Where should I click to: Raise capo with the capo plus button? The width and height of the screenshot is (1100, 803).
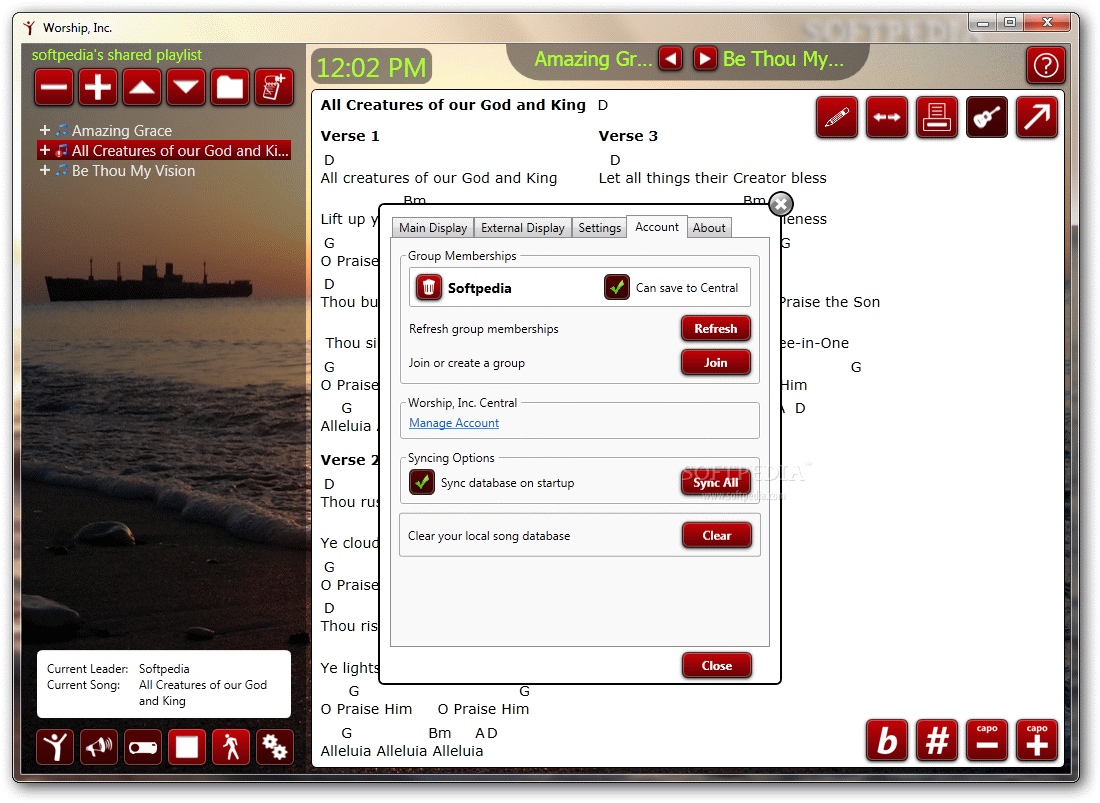(1037, 741)
